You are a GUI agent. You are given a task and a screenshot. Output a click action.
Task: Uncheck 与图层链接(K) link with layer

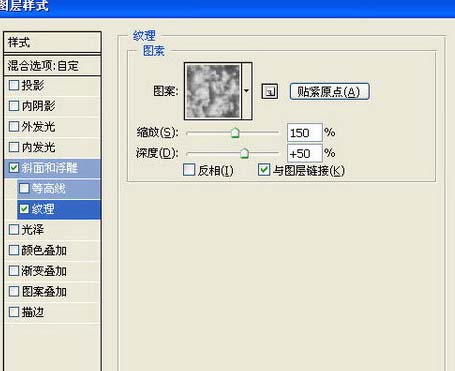(264, 170)
